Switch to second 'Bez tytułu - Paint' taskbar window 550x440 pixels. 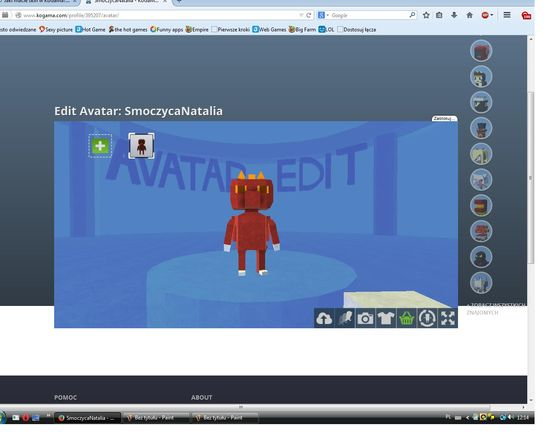point(224,418)
